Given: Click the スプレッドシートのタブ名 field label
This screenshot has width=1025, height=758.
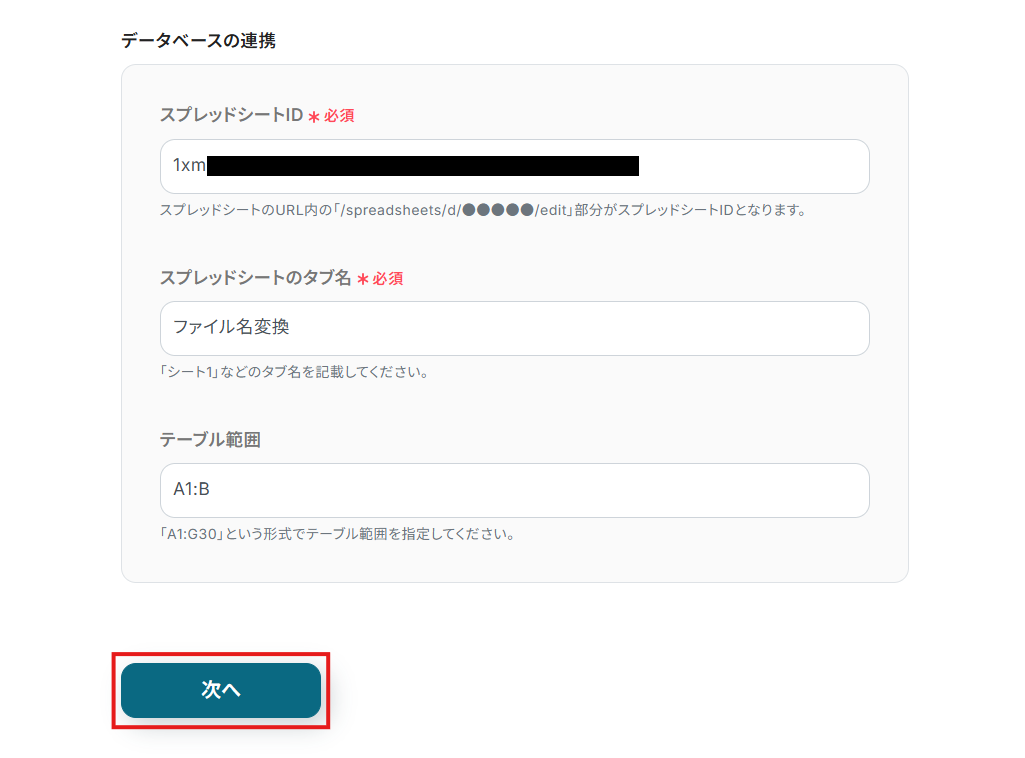Looking at the screenshot, I should 255,278.
